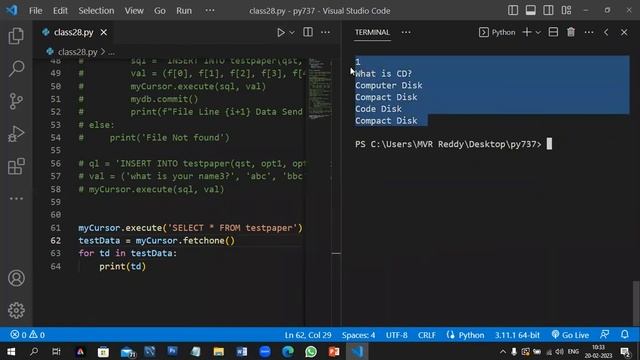
Task: Open Windows taskbar search
Action: (34, 351)
